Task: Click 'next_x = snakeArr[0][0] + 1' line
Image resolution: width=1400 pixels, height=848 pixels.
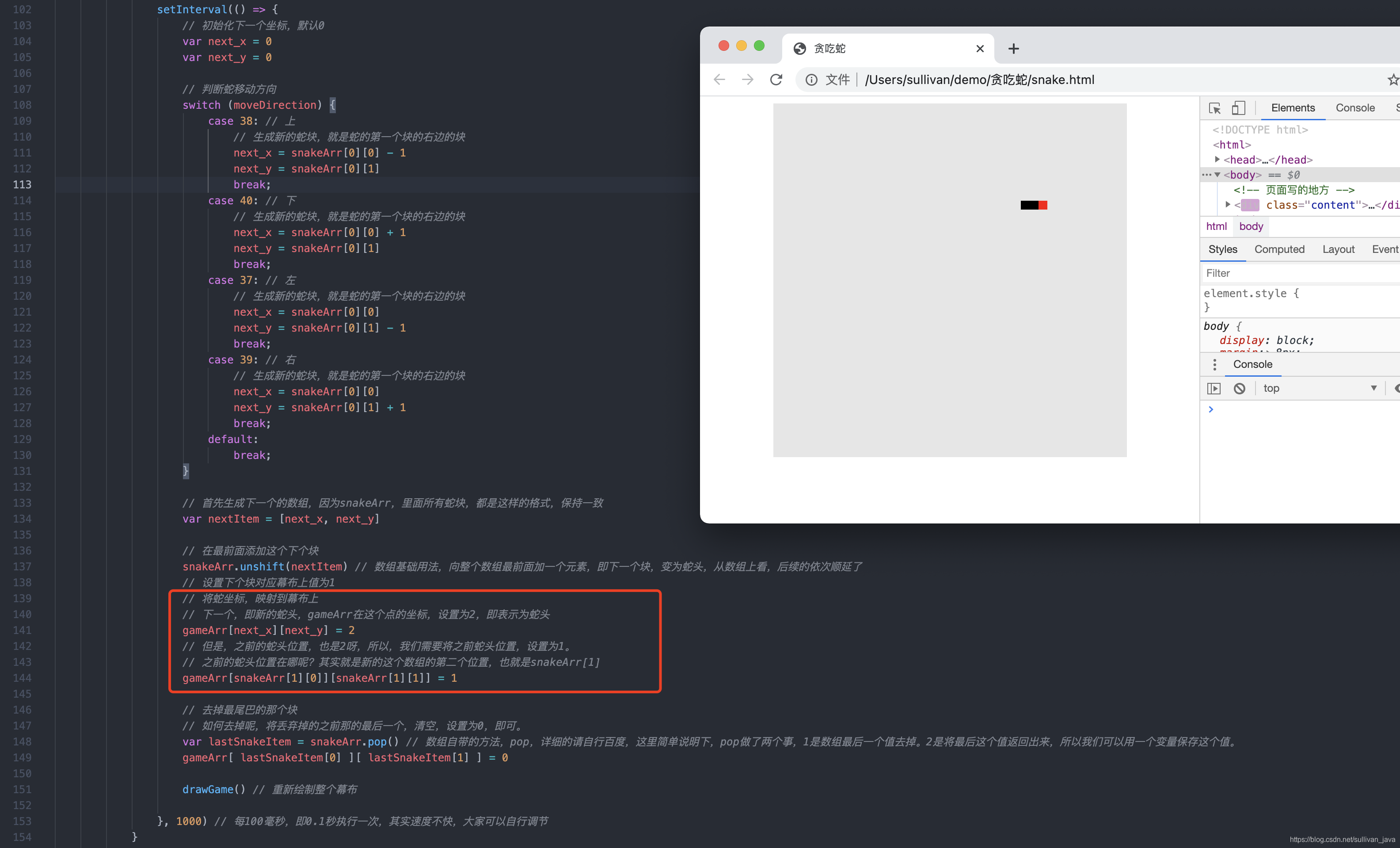Action: 320,233
